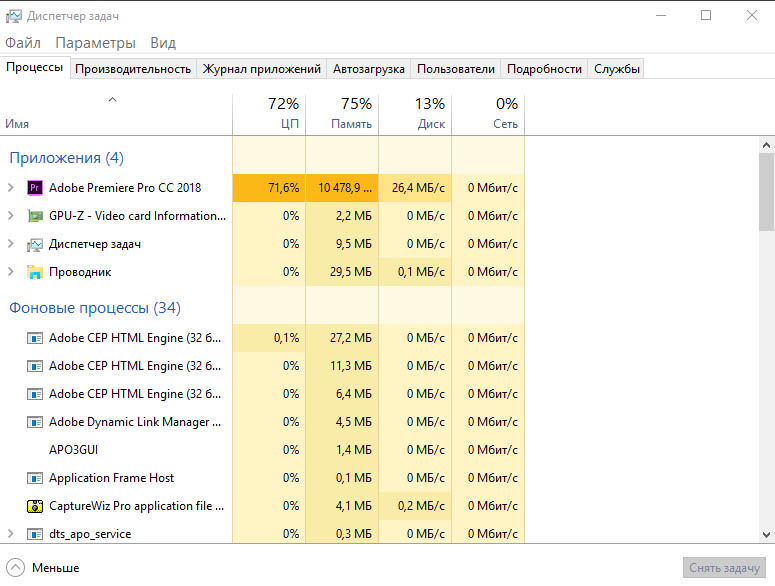Sort by the Имя column header

pos(116,114)
